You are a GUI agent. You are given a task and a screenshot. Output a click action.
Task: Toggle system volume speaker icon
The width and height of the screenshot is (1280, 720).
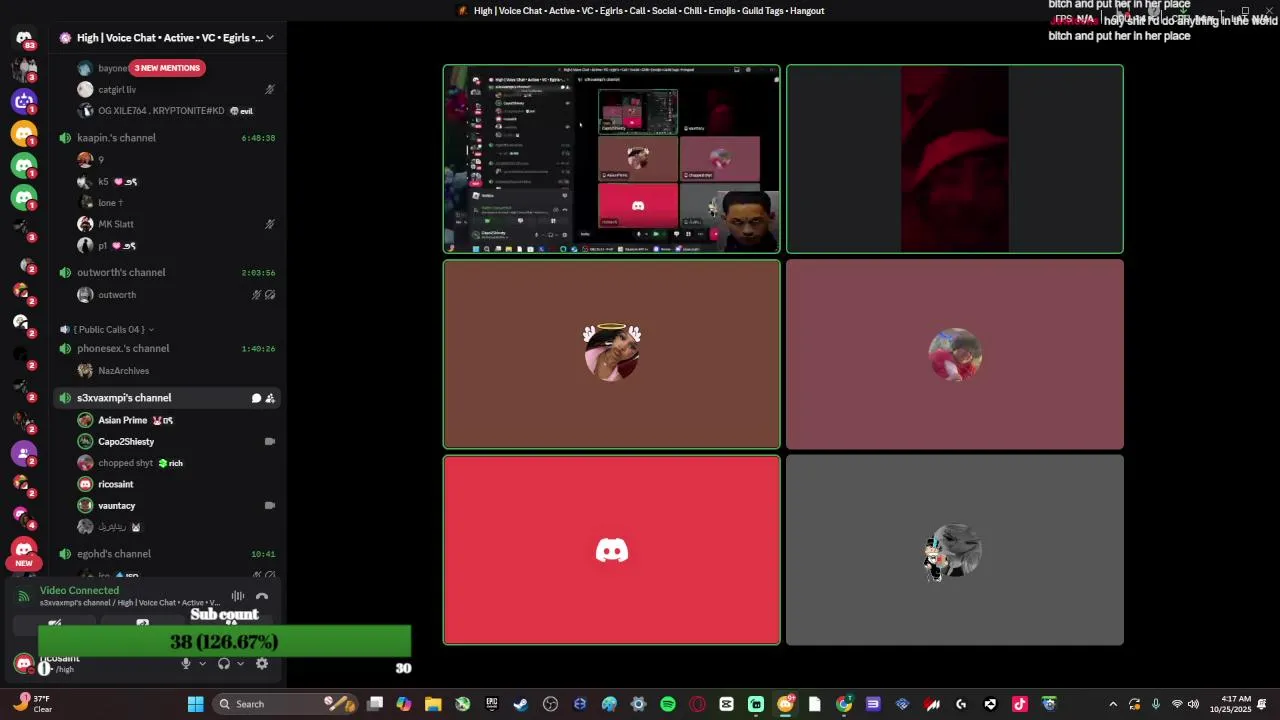coord(1193,704)
